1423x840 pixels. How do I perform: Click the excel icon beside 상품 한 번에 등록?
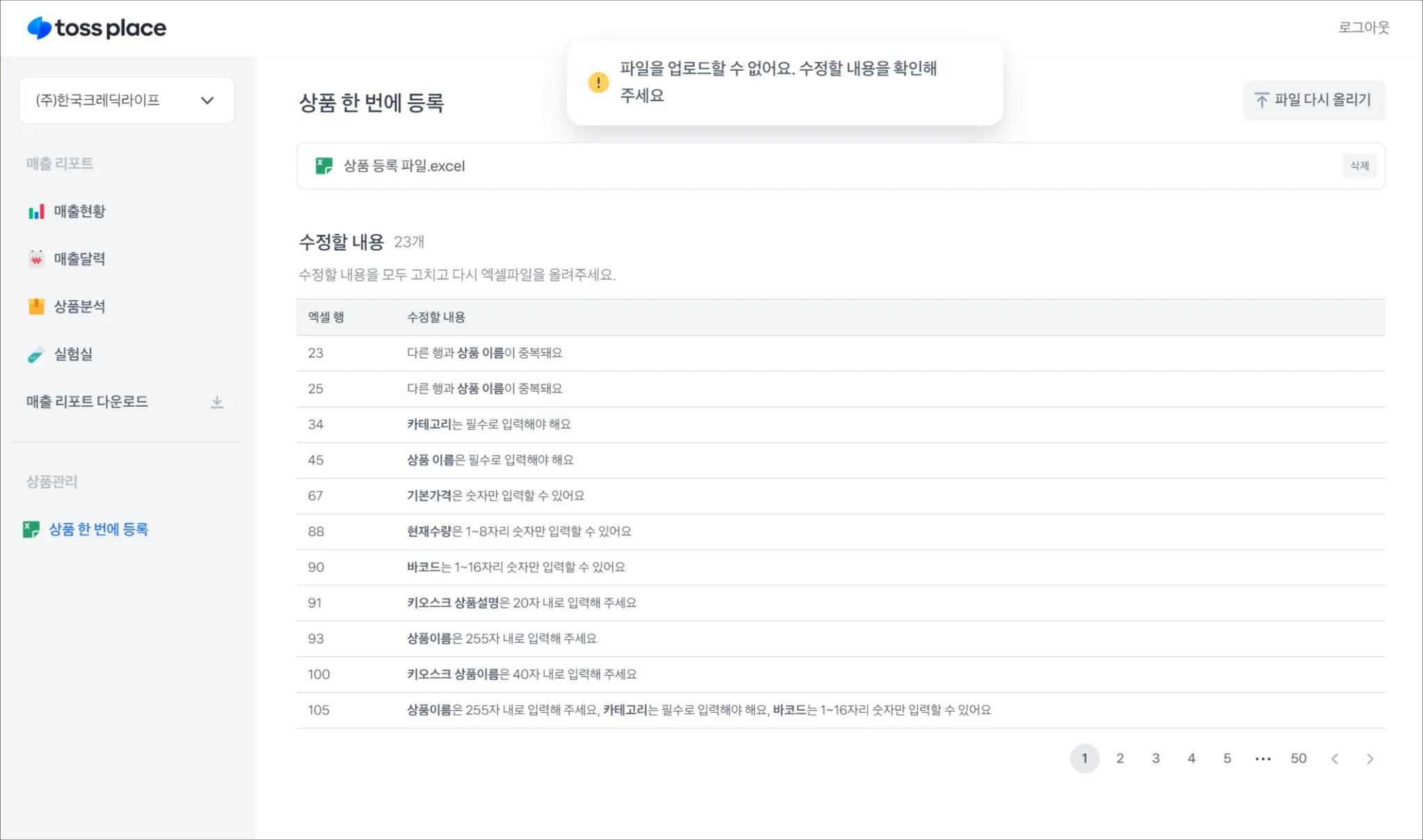click(x=31, y=529)
